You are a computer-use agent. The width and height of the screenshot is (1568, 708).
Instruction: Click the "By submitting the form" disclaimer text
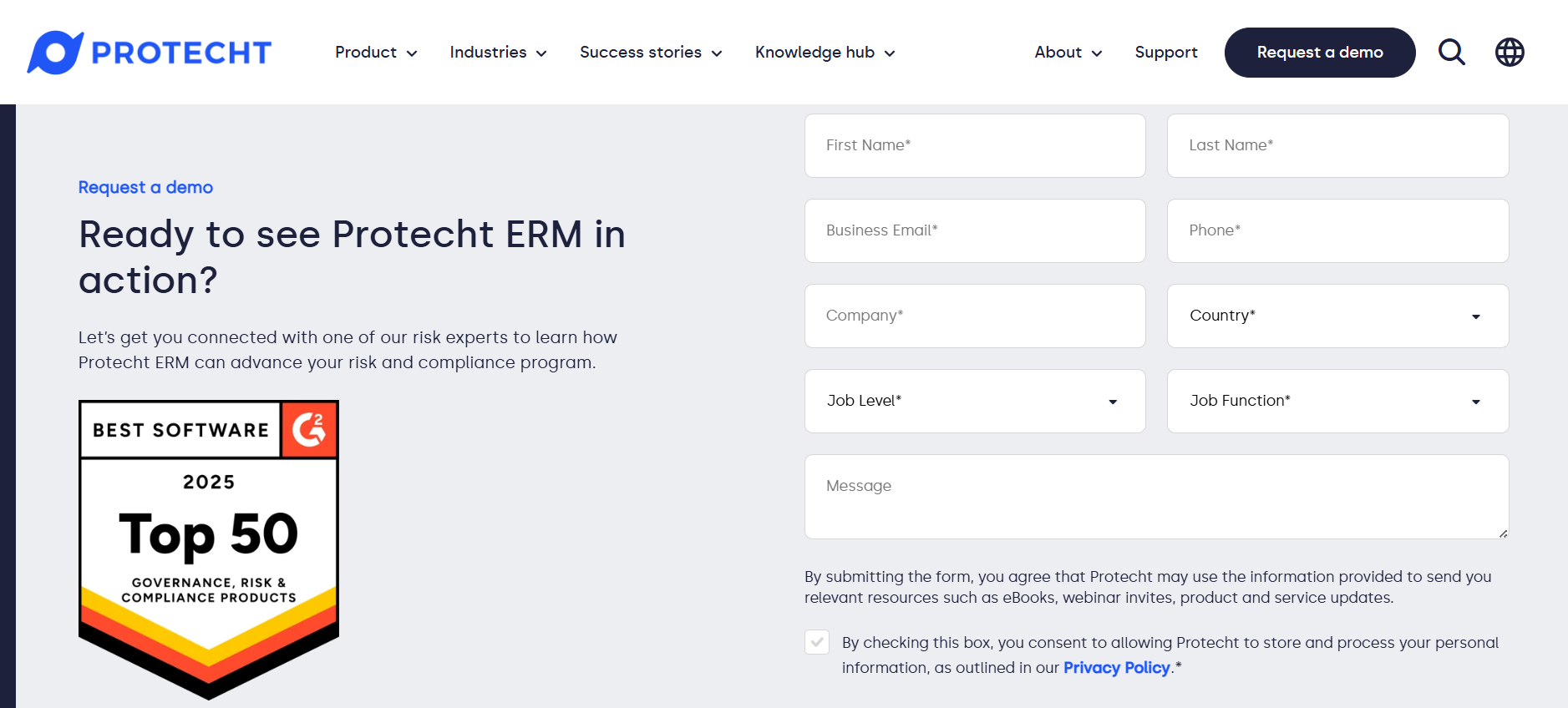tap(1148, 587)
